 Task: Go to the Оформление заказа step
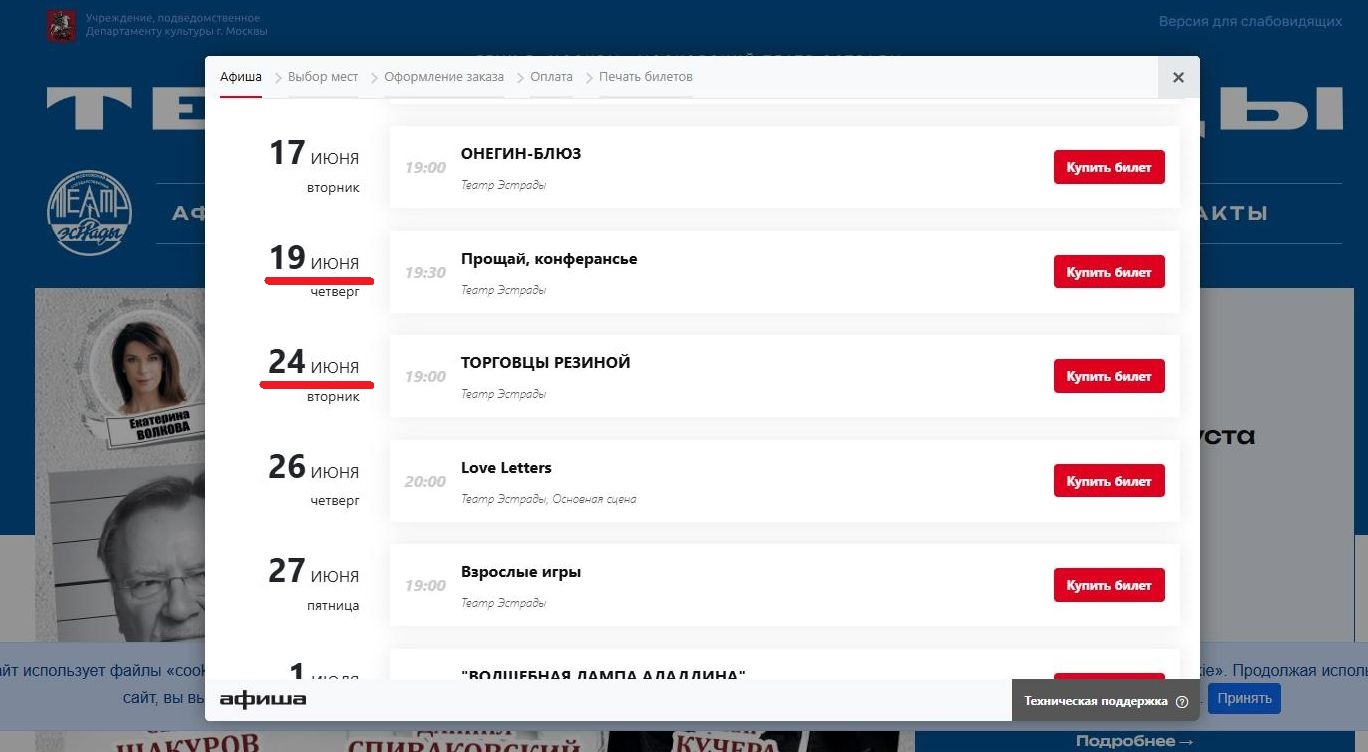pos(444,77)
